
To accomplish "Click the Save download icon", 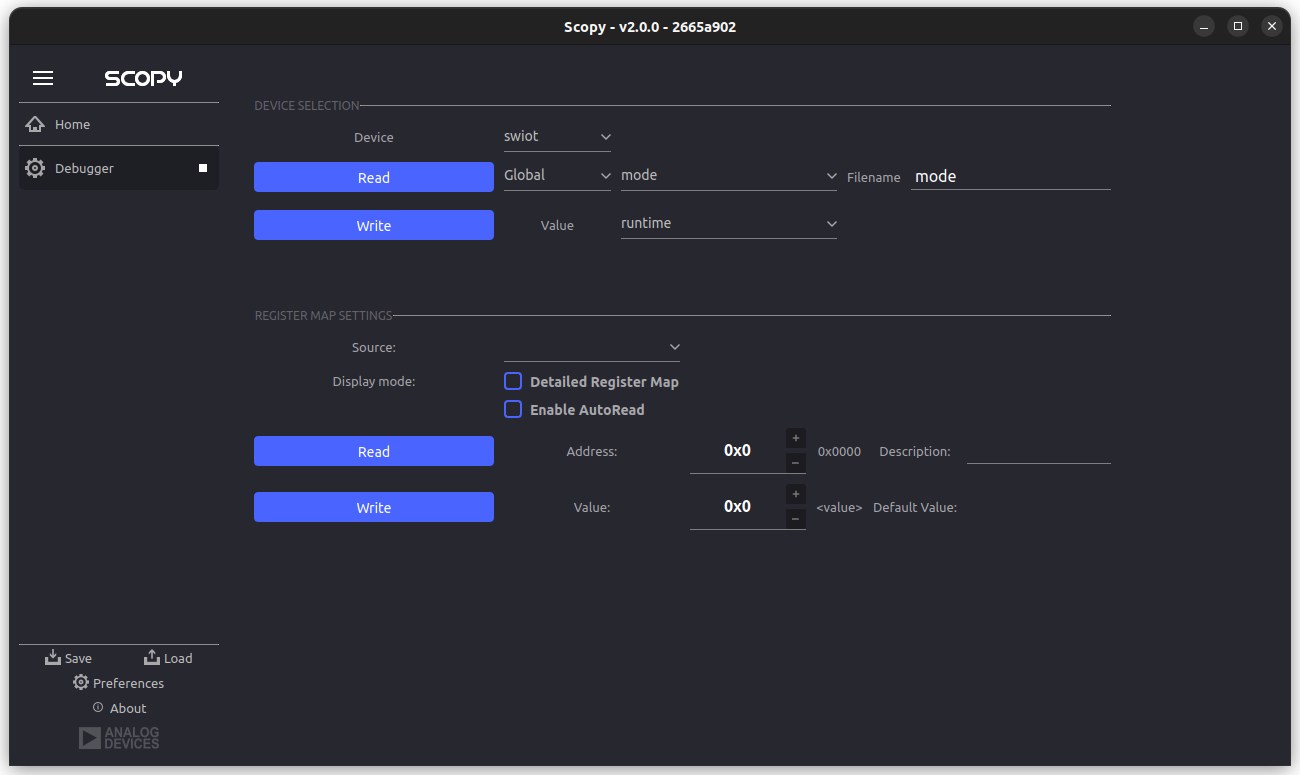I will tap(53, 657).
